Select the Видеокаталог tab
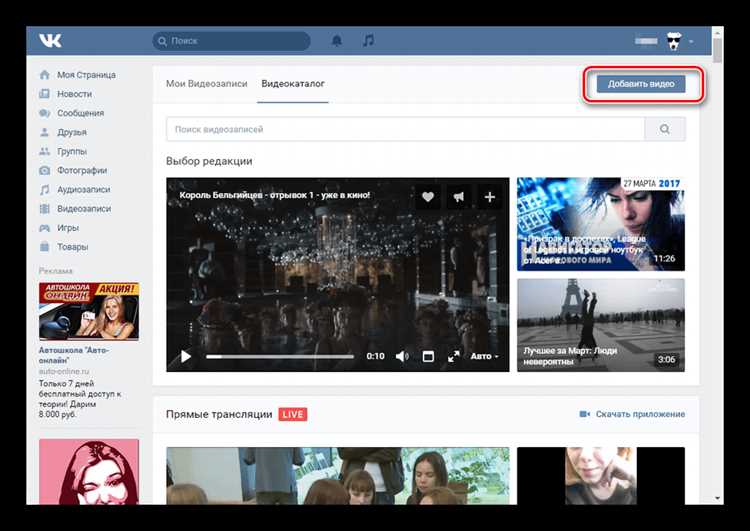The height and width of the screenshot is (531, 750). [293, 84]
